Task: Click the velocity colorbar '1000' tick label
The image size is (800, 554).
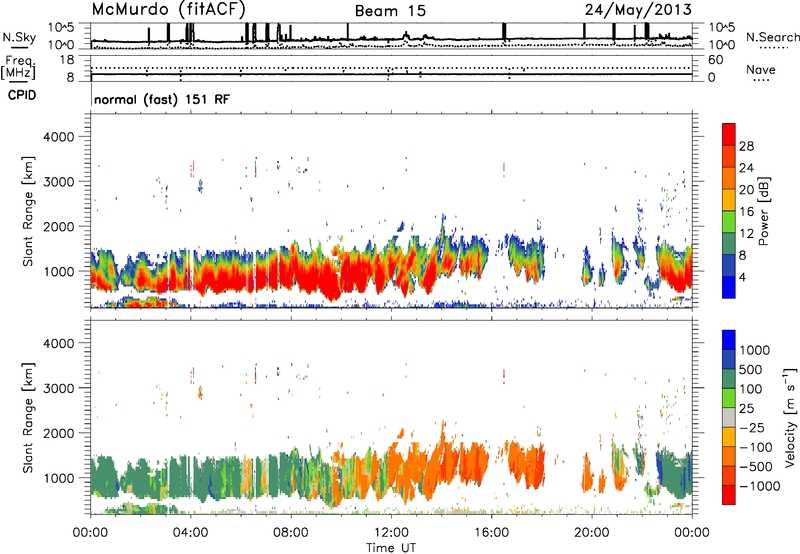Action: click(x=754, y=350)
